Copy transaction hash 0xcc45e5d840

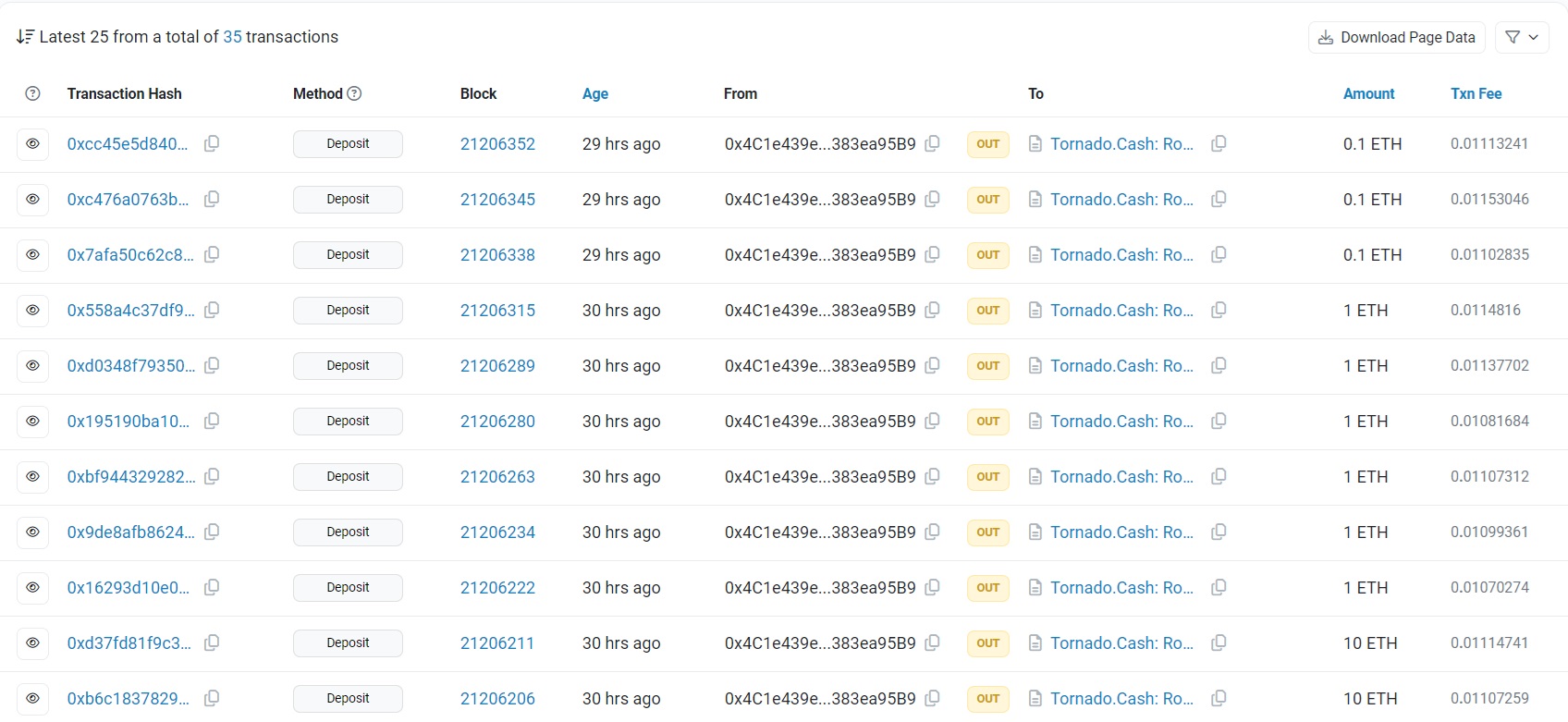pos(212,144)
